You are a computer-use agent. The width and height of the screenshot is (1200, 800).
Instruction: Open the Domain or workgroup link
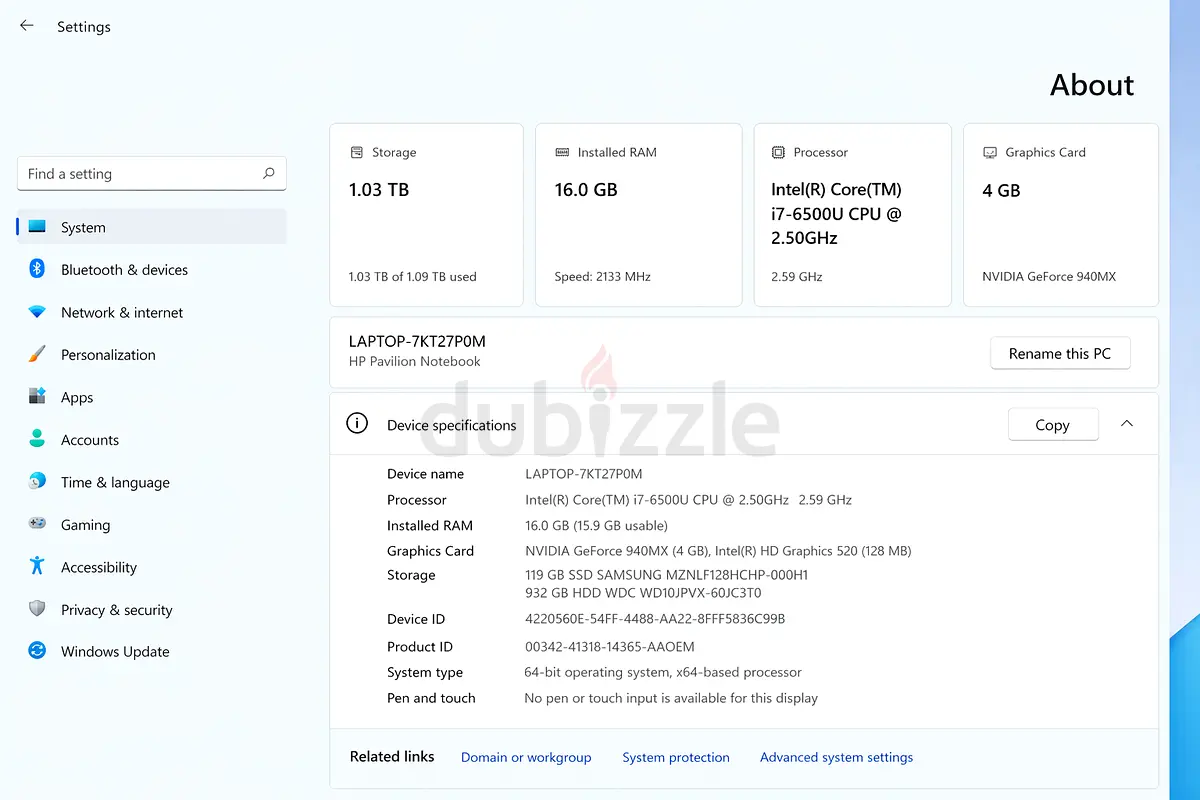(x=526, y=757)
